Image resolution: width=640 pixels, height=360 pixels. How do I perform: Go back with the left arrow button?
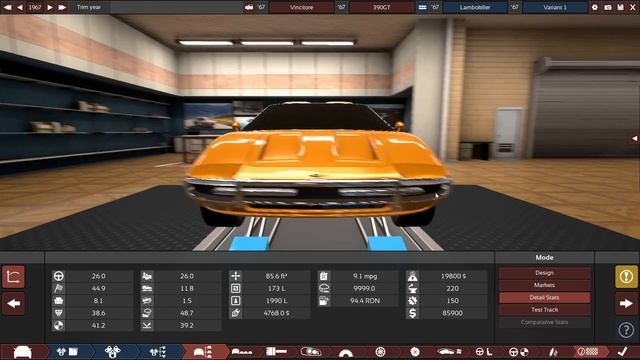(13, 303)
